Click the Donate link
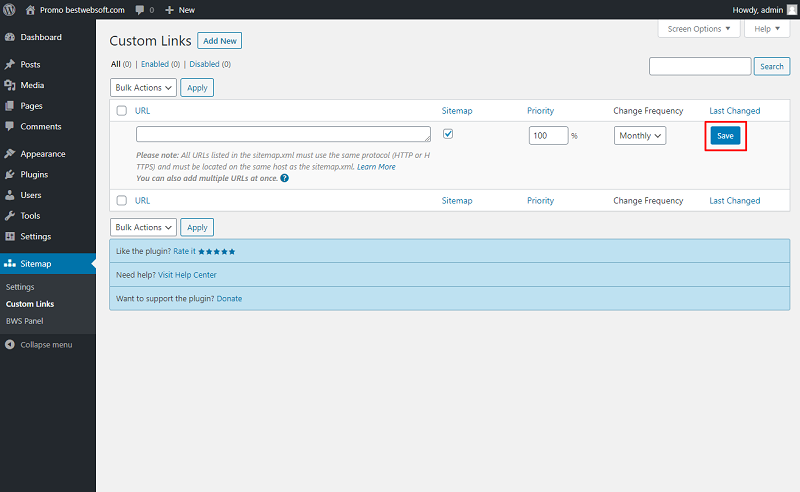This screenshot has height=492, width=800. [x=229, y=299]
